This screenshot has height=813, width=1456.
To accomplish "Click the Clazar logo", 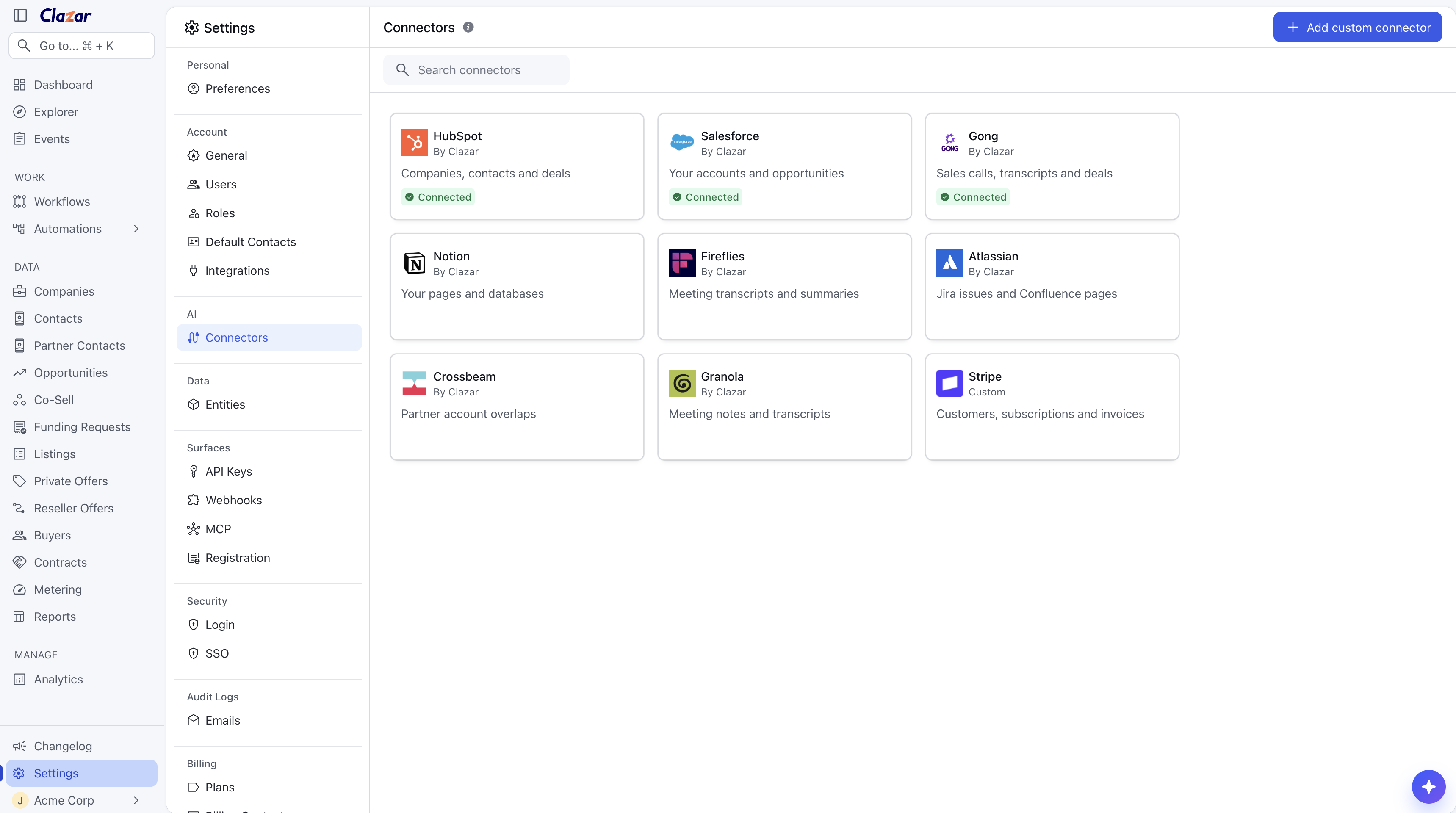I will coord(66,15).
